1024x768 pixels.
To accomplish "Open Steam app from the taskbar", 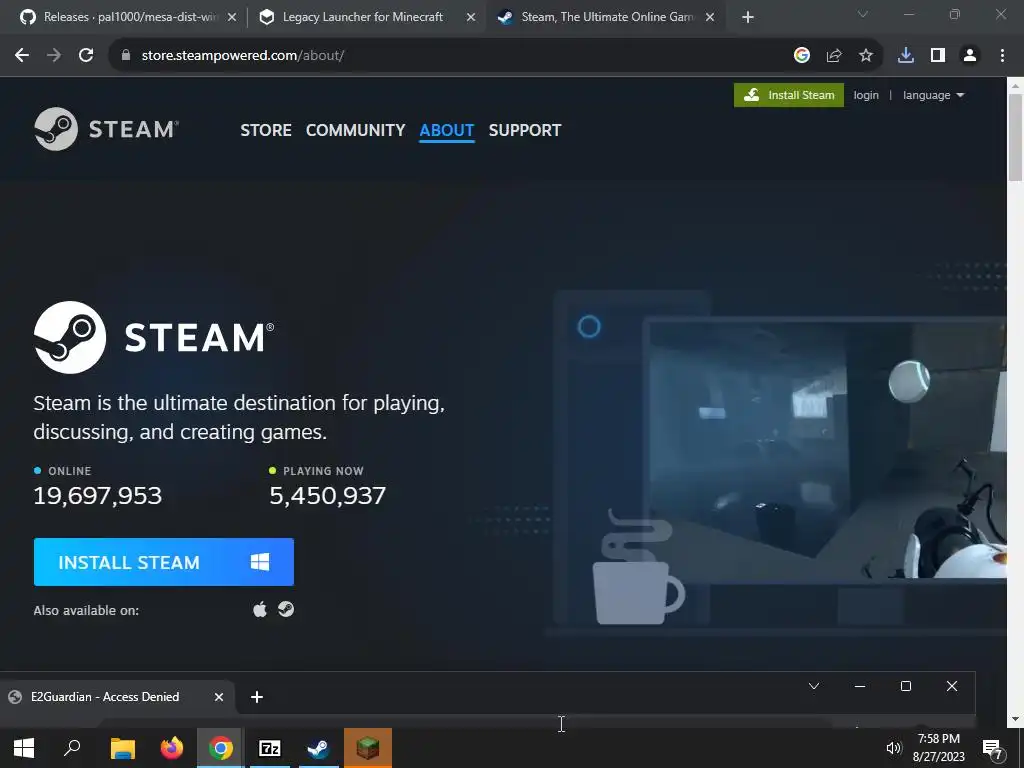I will 319,748.
